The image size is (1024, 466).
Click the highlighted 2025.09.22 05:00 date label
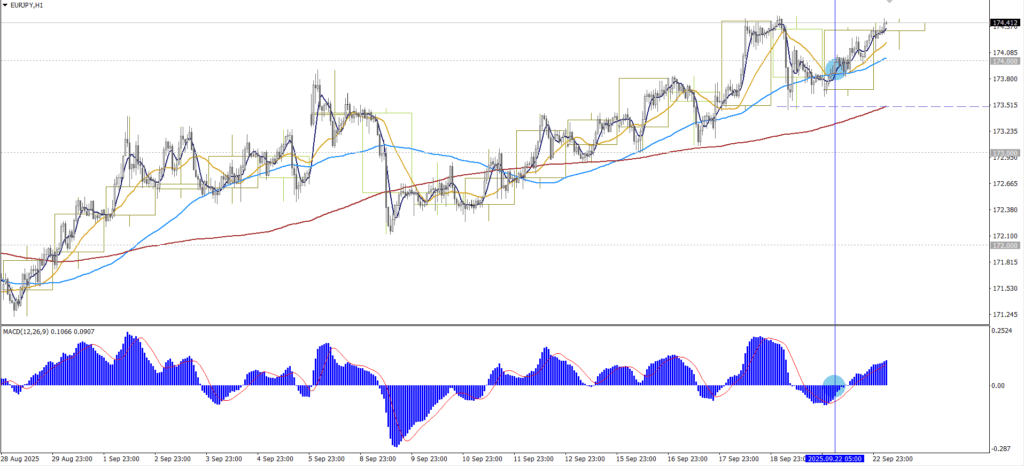(834, 458)
